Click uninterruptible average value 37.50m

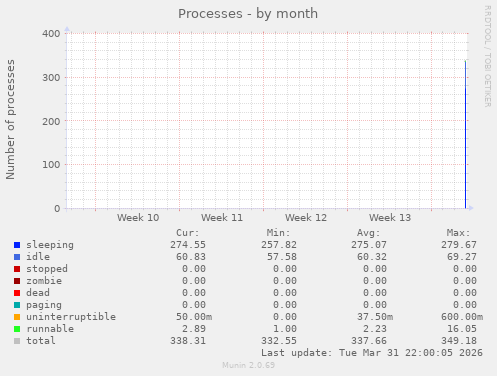pyautogui.click(x=375, y=317)
